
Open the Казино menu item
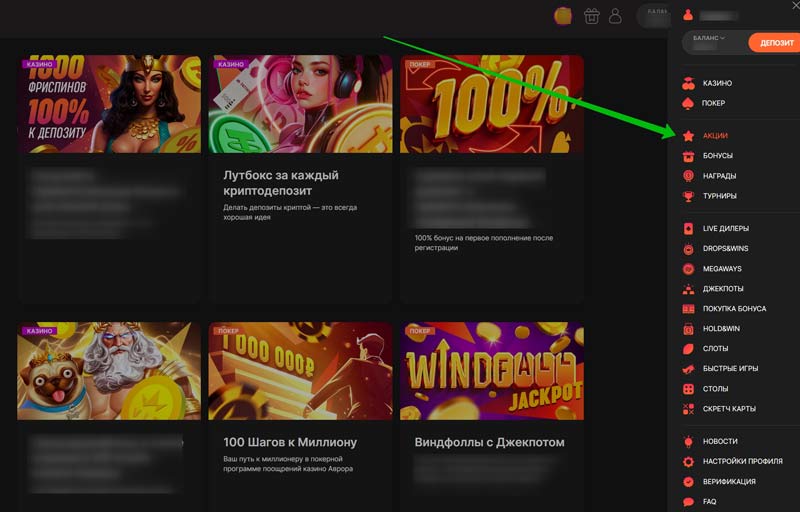tap(717, 83)
